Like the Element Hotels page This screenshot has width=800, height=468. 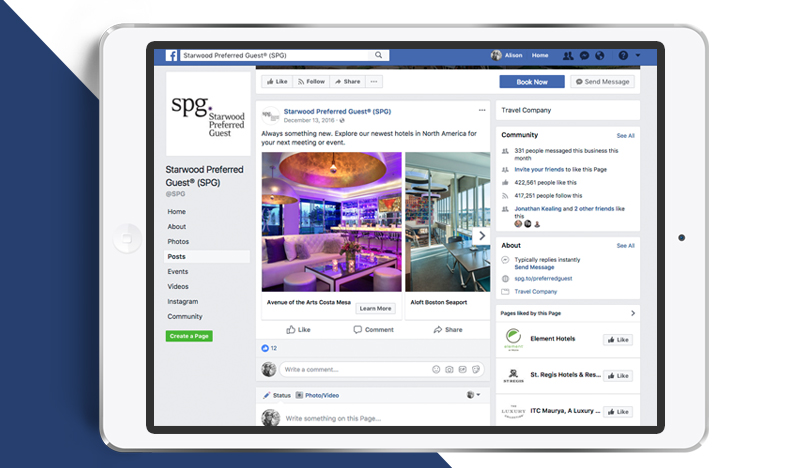[618, 339]
